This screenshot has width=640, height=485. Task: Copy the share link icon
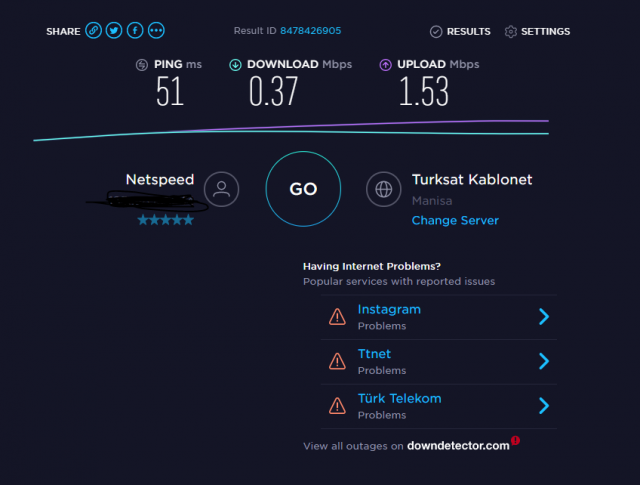point(93,31)
